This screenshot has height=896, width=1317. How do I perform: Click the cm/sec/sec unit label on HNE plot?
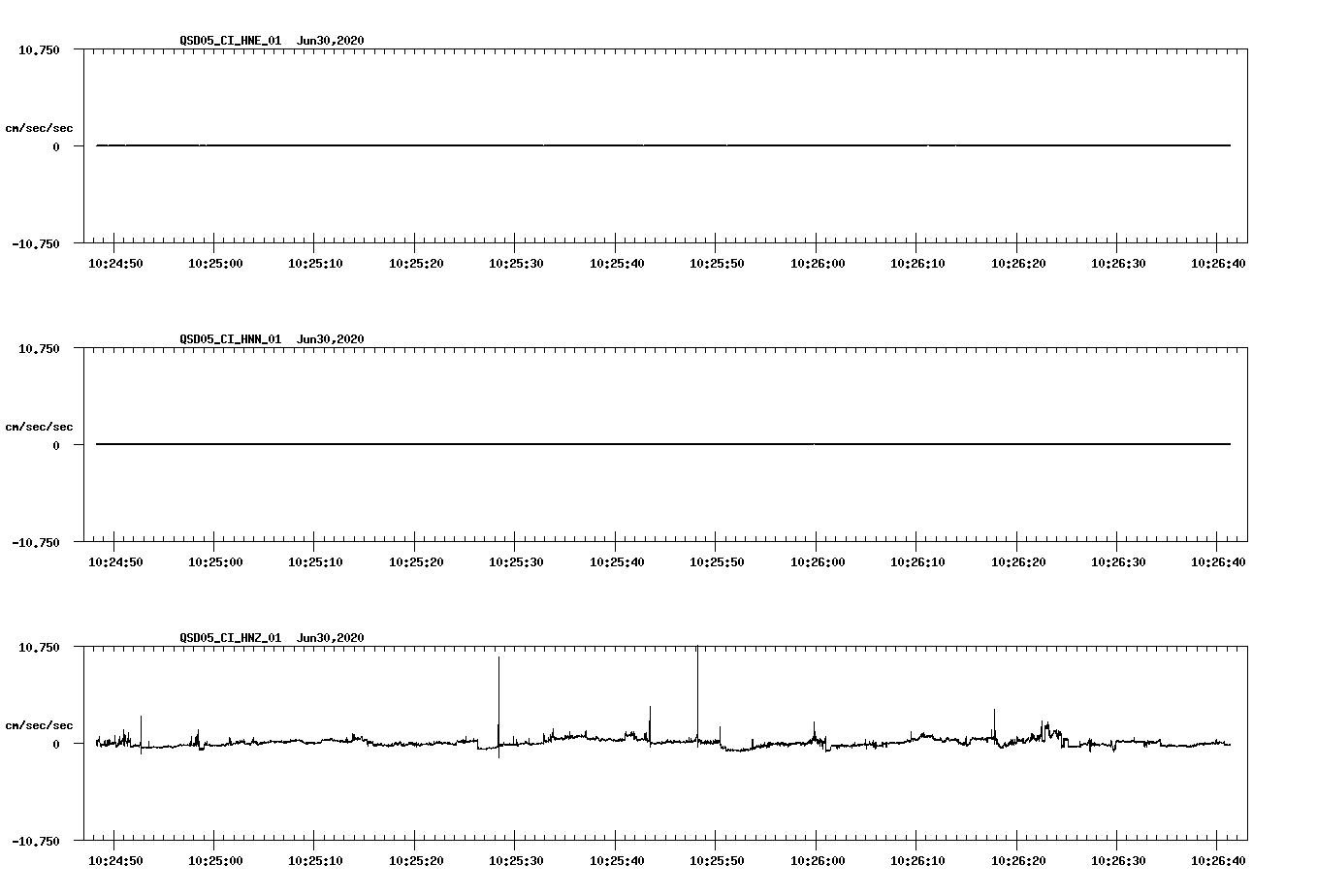click(39, 128)
